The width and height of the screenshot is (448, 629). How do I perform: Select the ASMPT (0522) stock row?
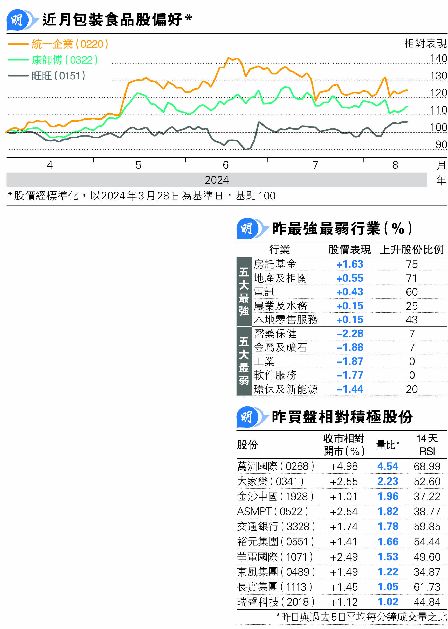[341, 511]
